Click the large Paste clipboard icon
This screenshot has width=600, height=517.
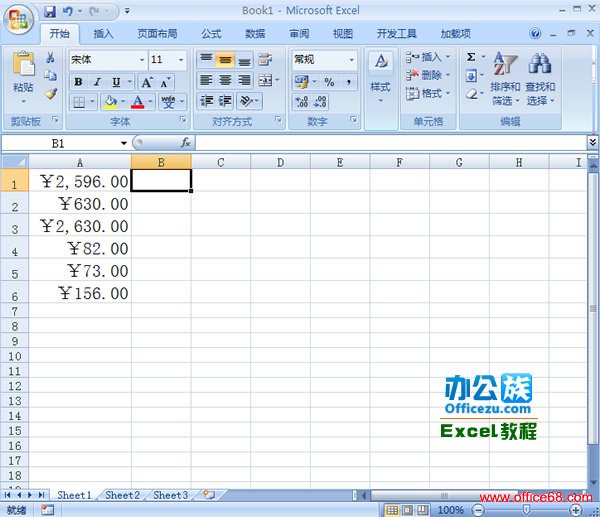[x=23, y=63]
